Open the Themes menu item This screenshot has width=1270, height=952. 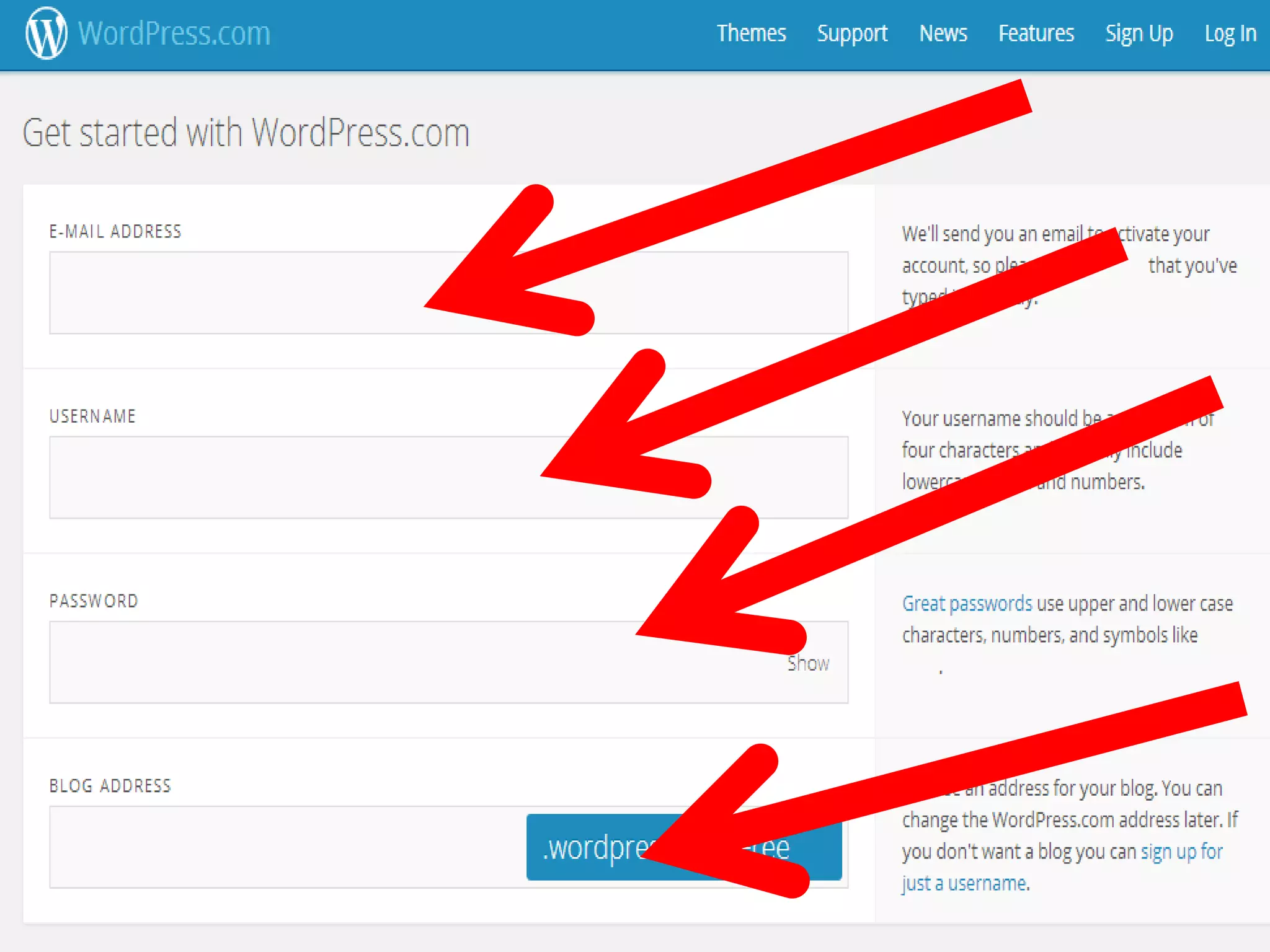tap(751, 33)
